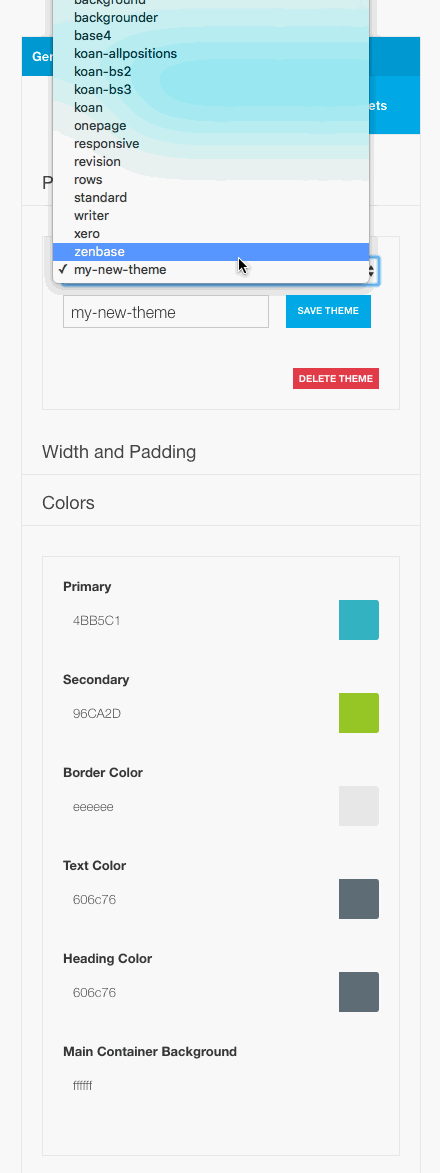The width and height of the screenshot is (440, 1173).
Task: Click the red Delete Theme button
Action: (x=336, y=379)
